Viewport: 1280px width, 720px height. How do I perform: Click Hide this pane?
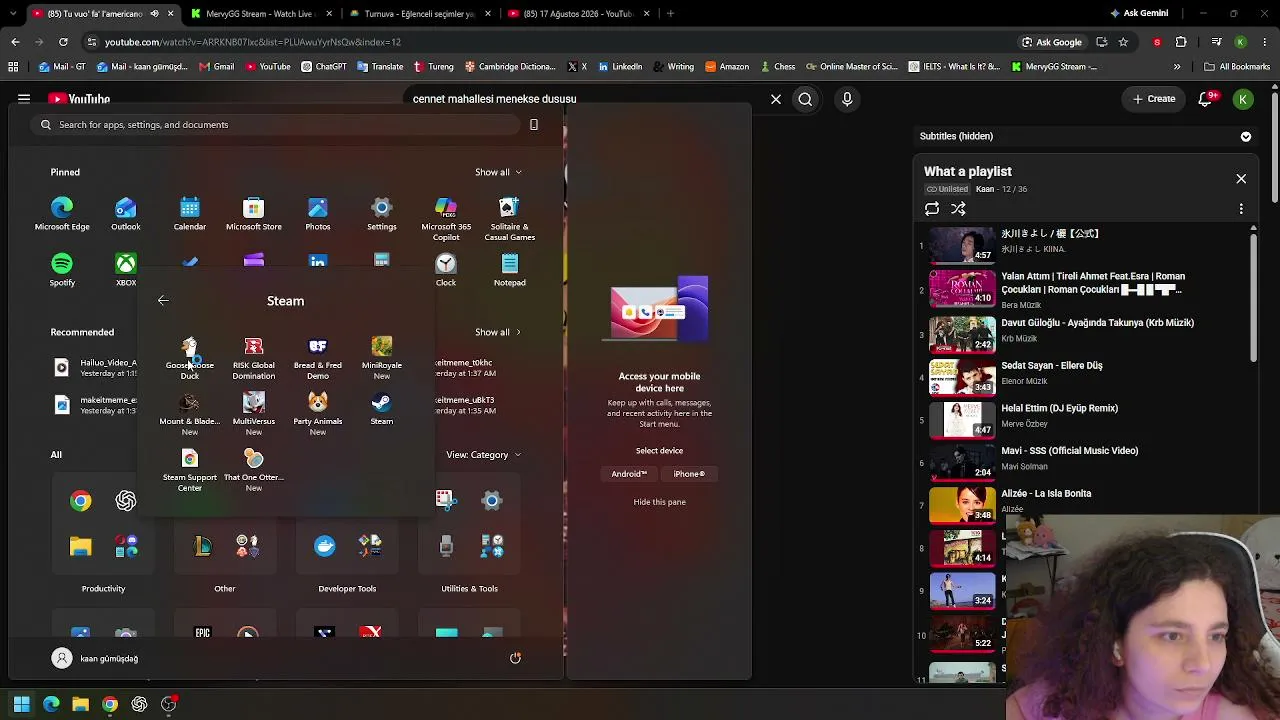pos(659,502)
